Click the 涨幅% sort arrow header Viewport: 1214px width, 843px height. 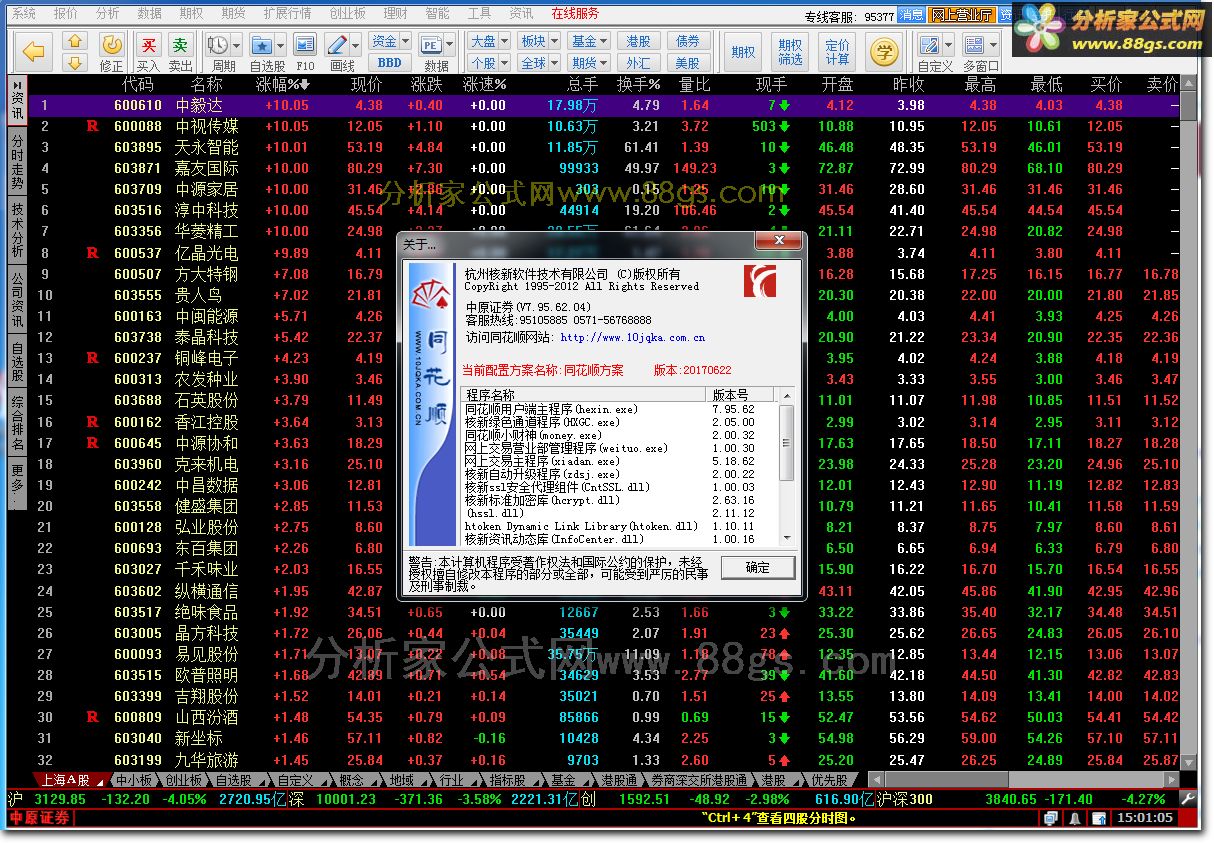(283, 84)
